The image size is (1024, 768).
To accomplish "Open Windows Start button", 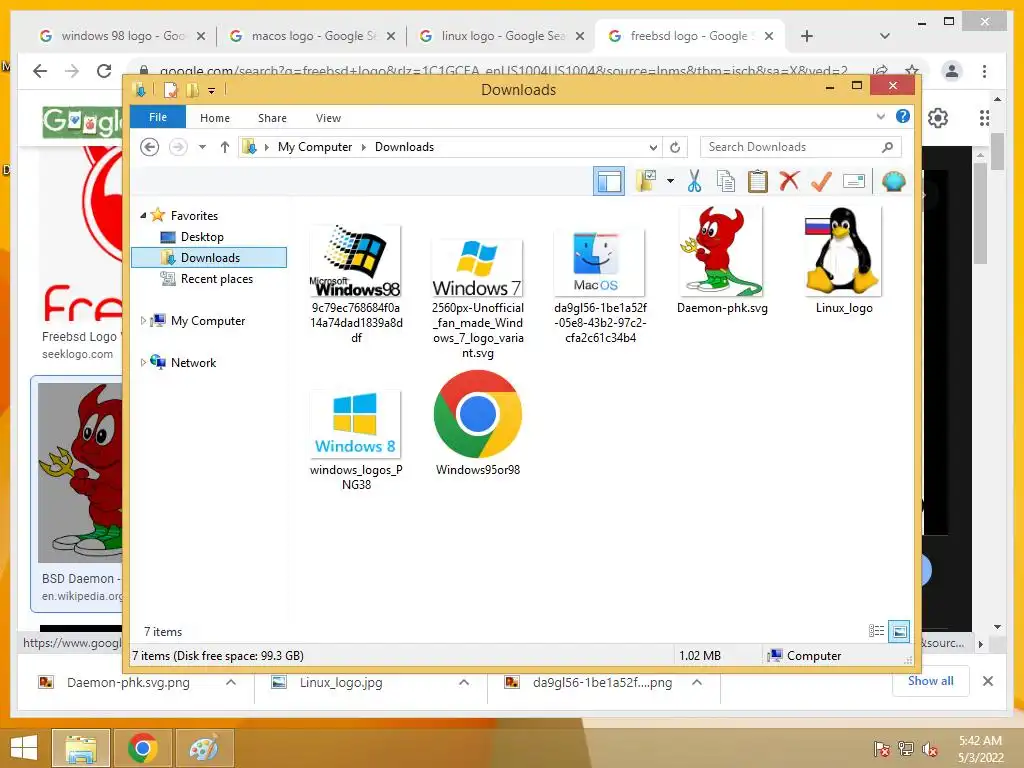I will pos(24,748).
